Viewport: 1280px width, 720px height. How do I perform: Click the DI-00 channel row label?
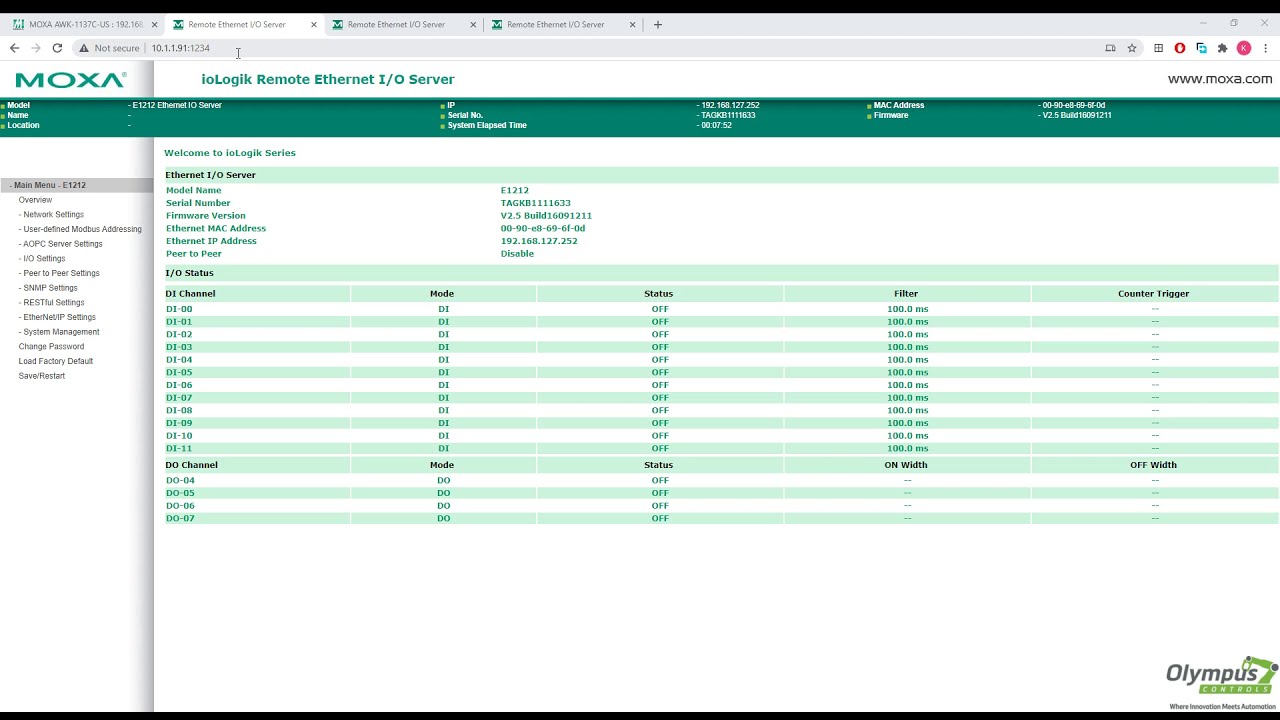179,309
